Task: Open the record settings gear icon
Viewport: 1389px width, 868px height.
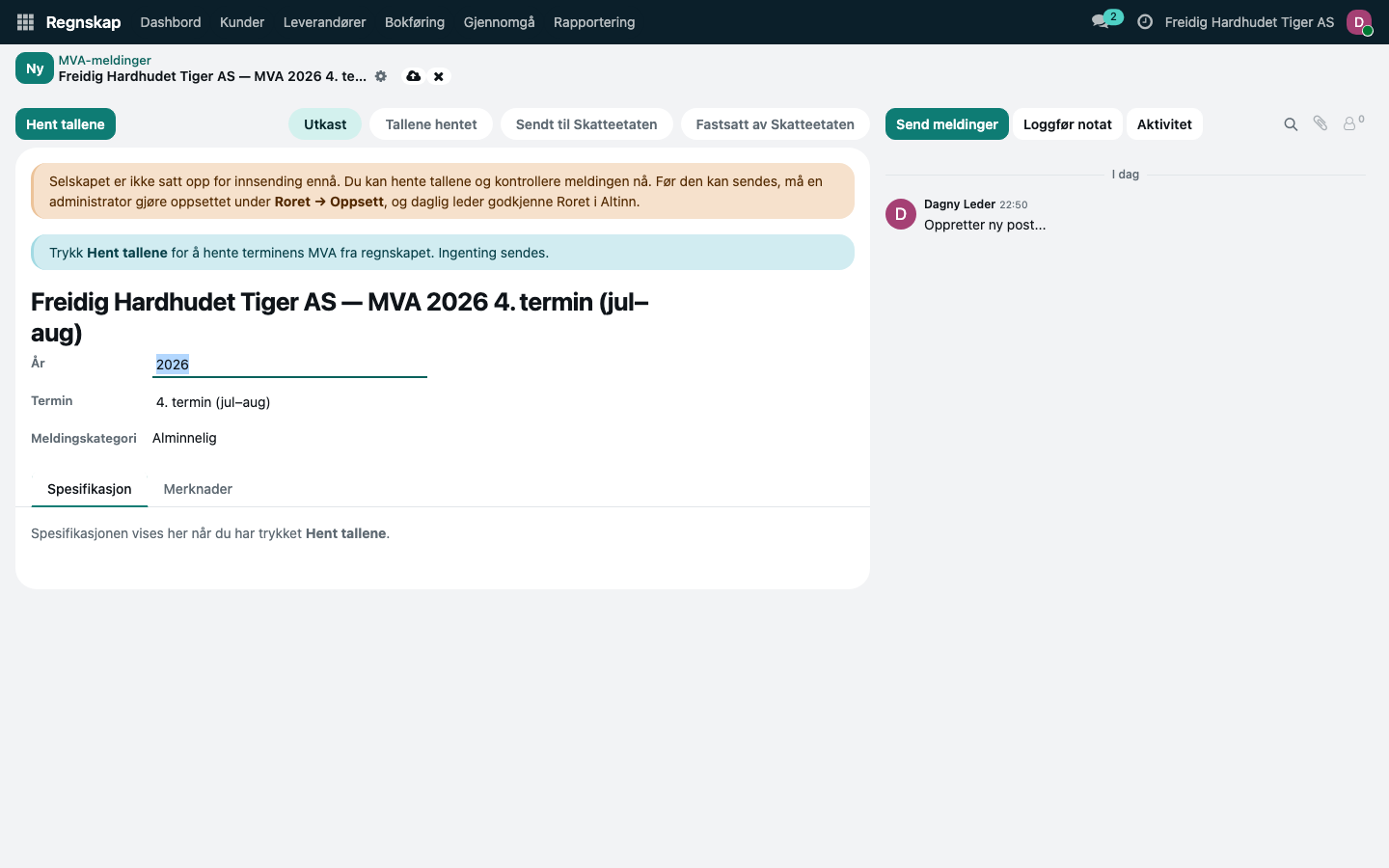Action: click(x=381, y=76)
